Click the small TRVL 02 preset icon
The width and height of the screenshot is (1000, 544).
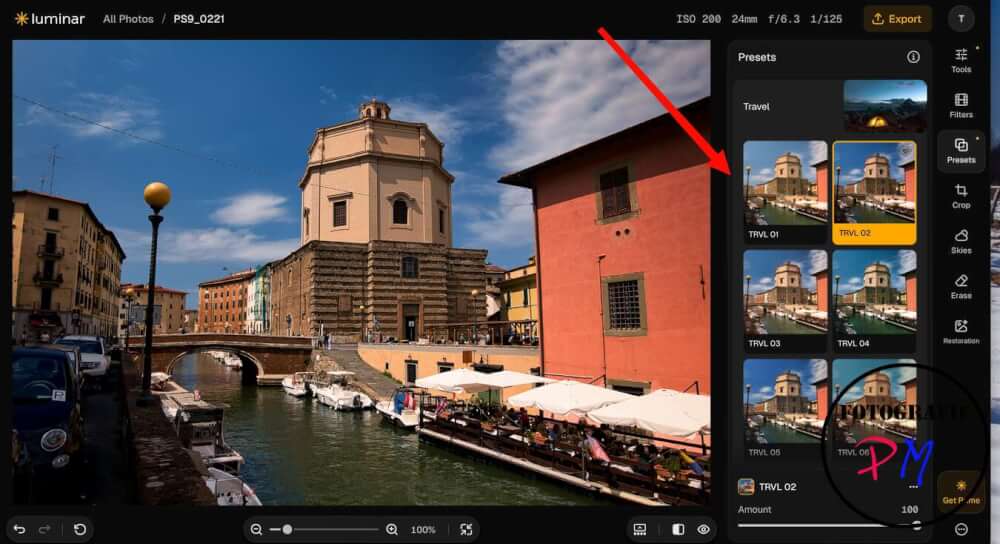click(x=746, y=487)
